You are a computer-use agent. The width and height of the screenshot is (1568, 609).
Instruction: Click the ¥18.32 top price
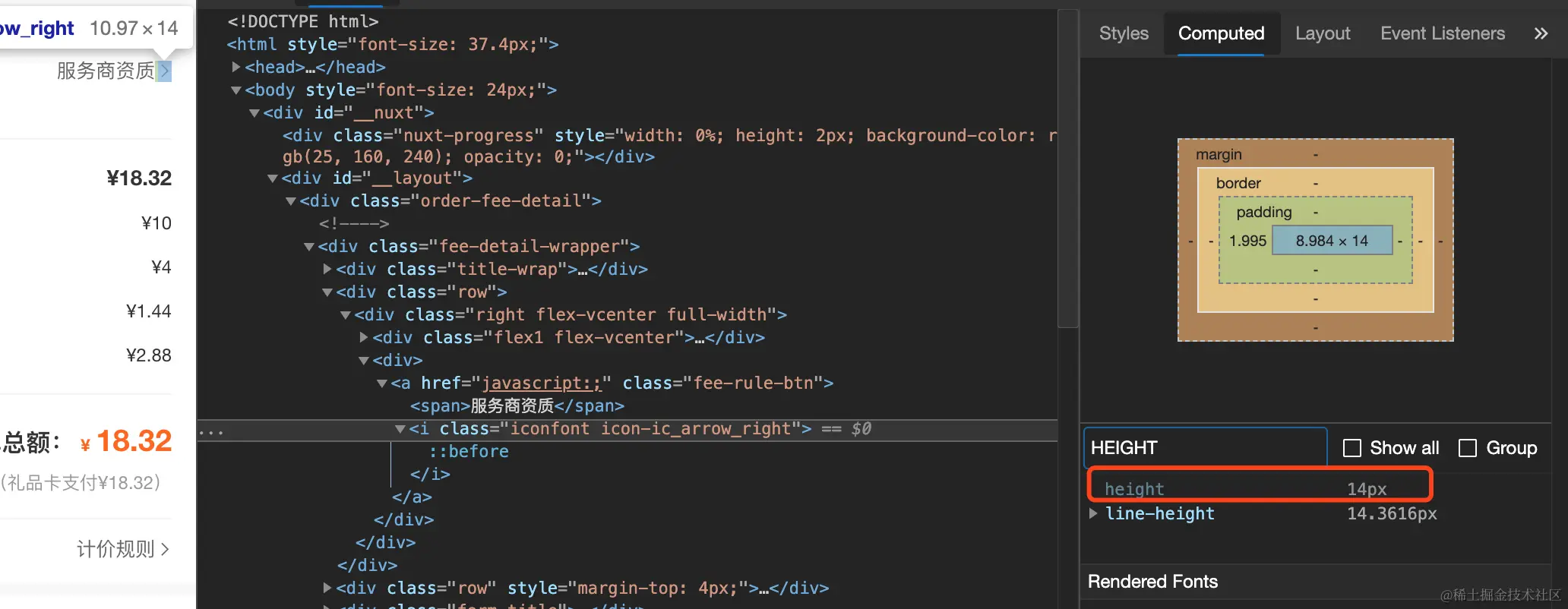[139, 178]
